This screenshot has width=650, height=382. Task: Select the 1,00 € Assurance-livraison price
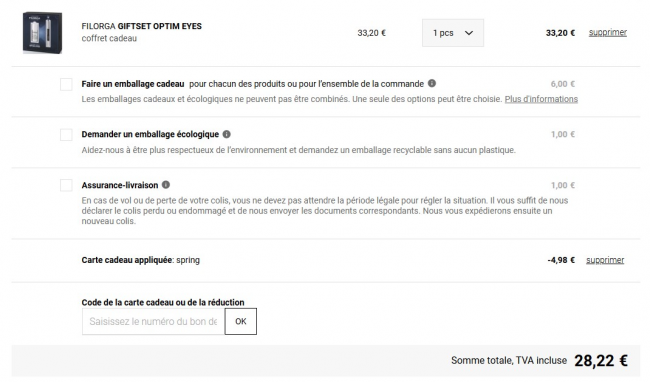[x=563, y=186]
